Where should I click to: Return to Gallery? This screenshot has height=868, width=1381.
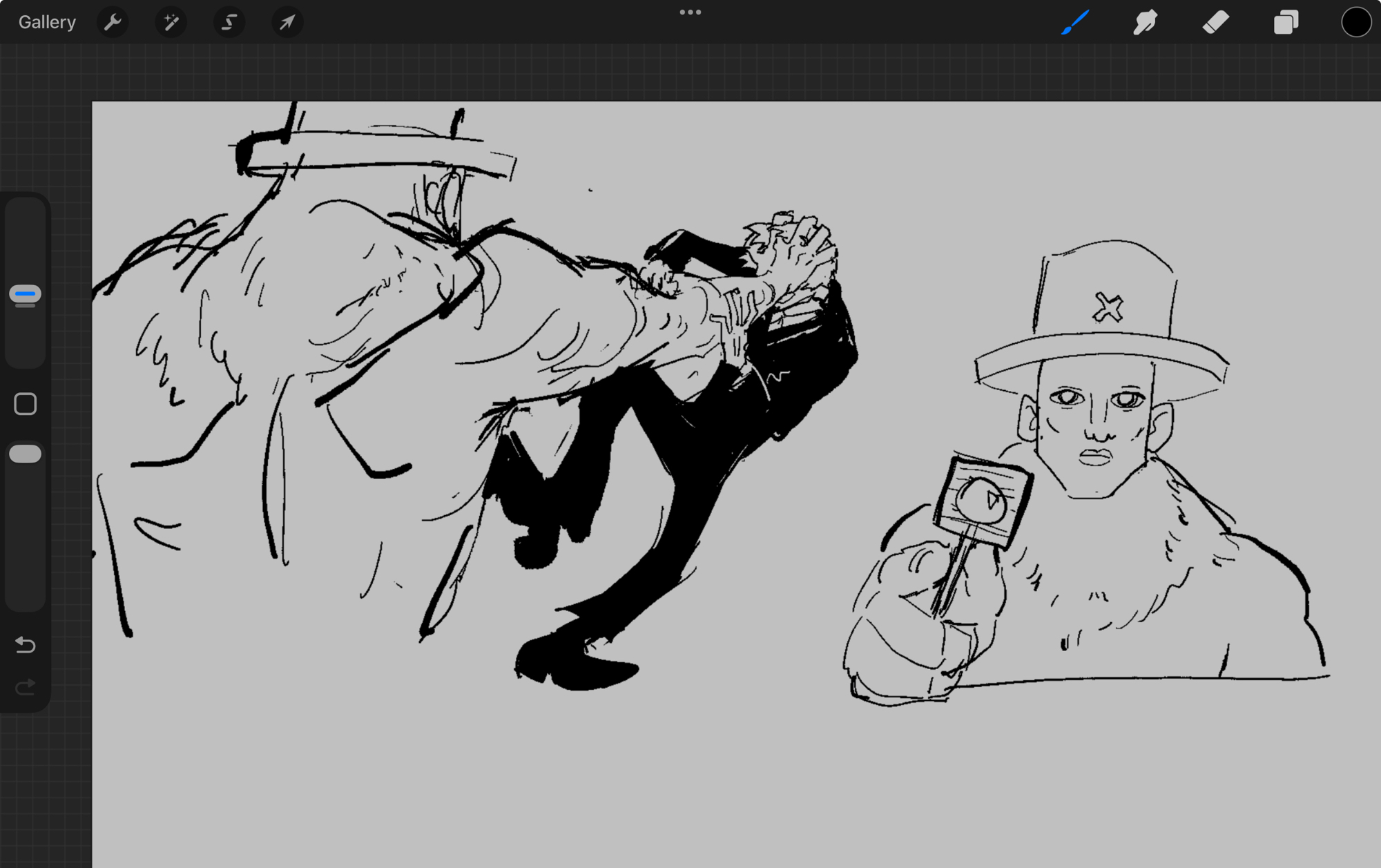pyautogui.click(x=47, y=22)
